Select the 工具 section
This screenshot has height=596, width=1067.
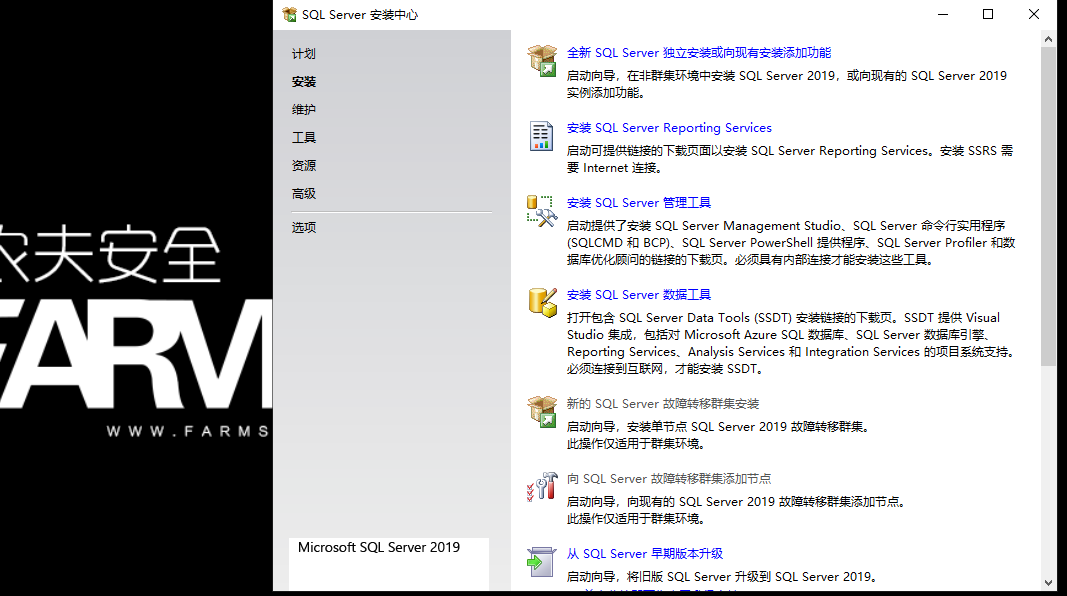click(303, 137)
